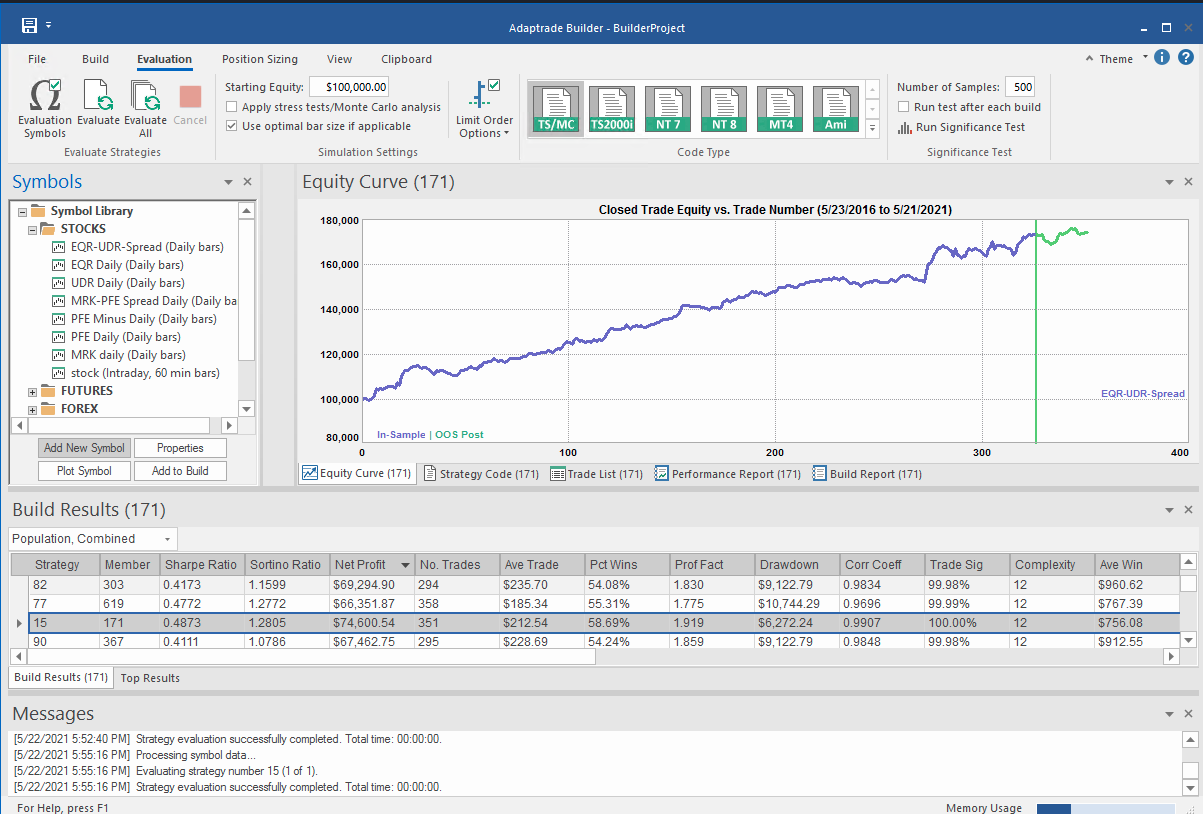Open the Position Sizing tab

click(x=260, y=59)
